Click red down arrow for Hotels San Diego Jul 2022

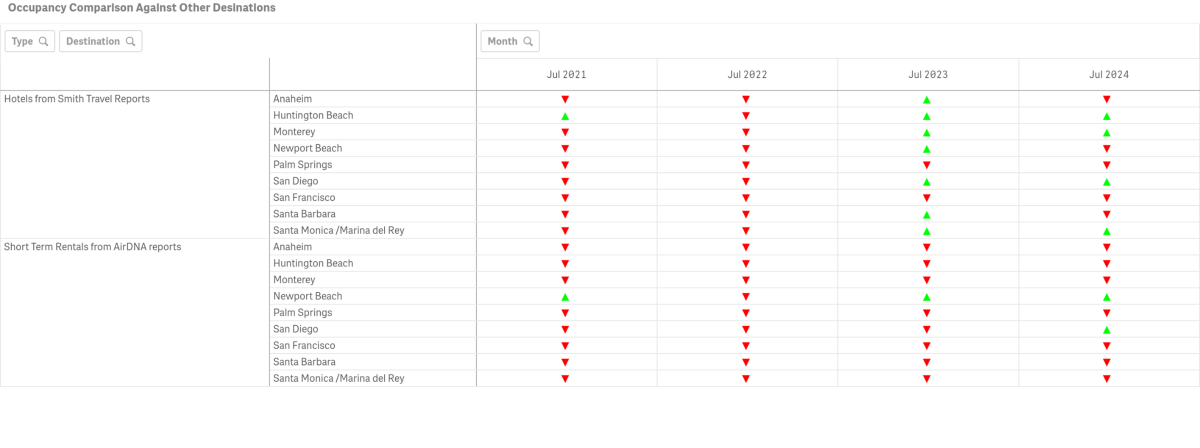(x=746, y=182)
